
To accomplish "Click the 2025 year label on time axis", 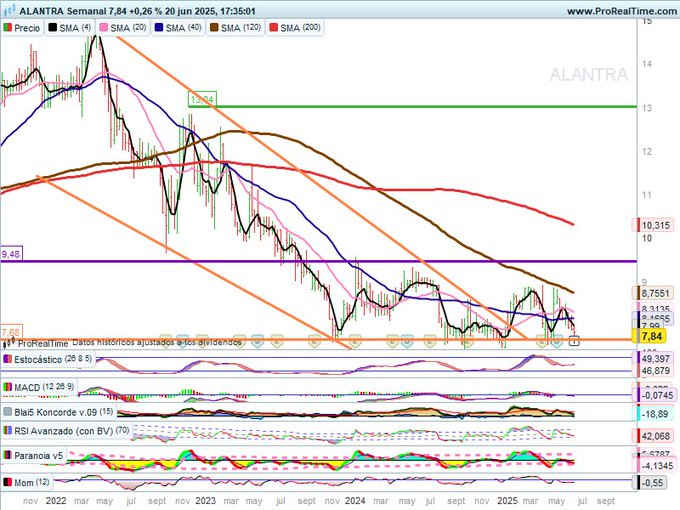I will (x=507, y=501).
